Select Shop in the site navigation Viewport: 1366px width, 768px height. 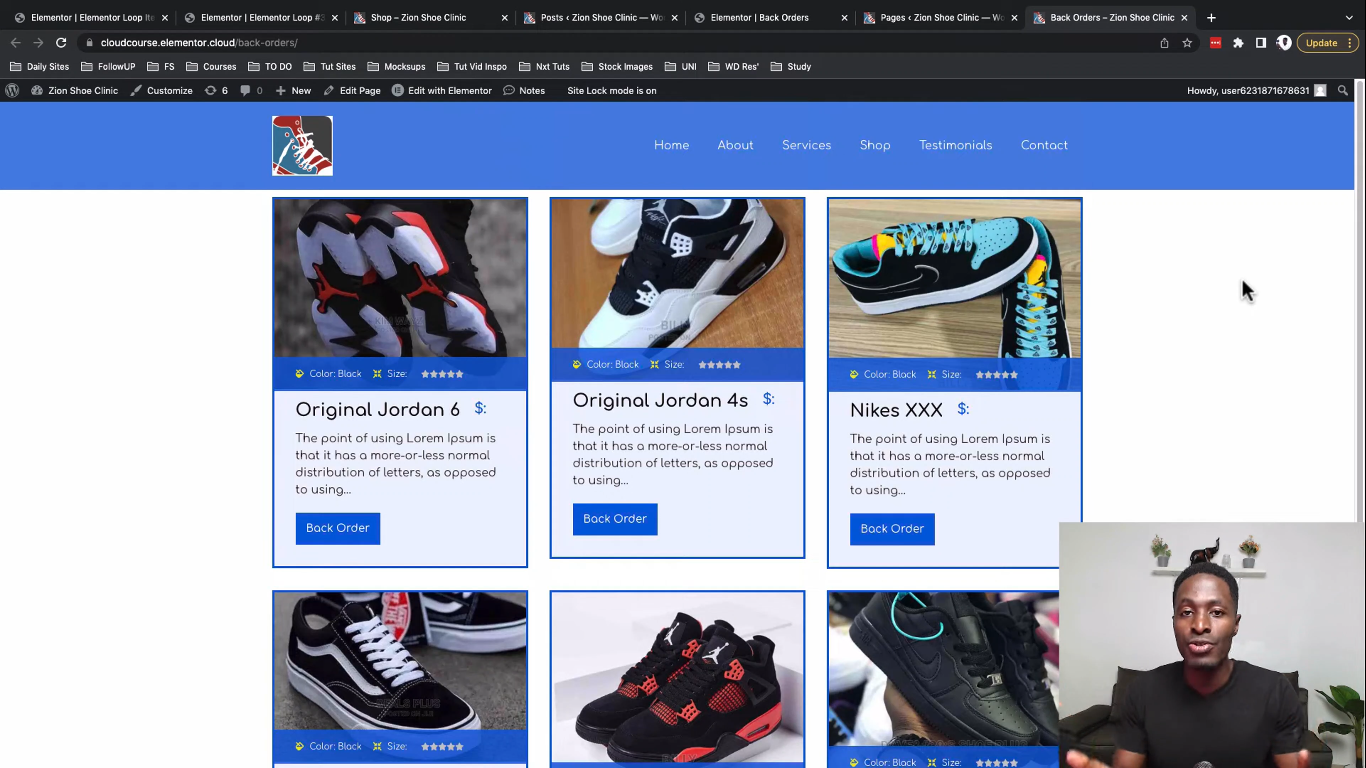tap(875, 145)
